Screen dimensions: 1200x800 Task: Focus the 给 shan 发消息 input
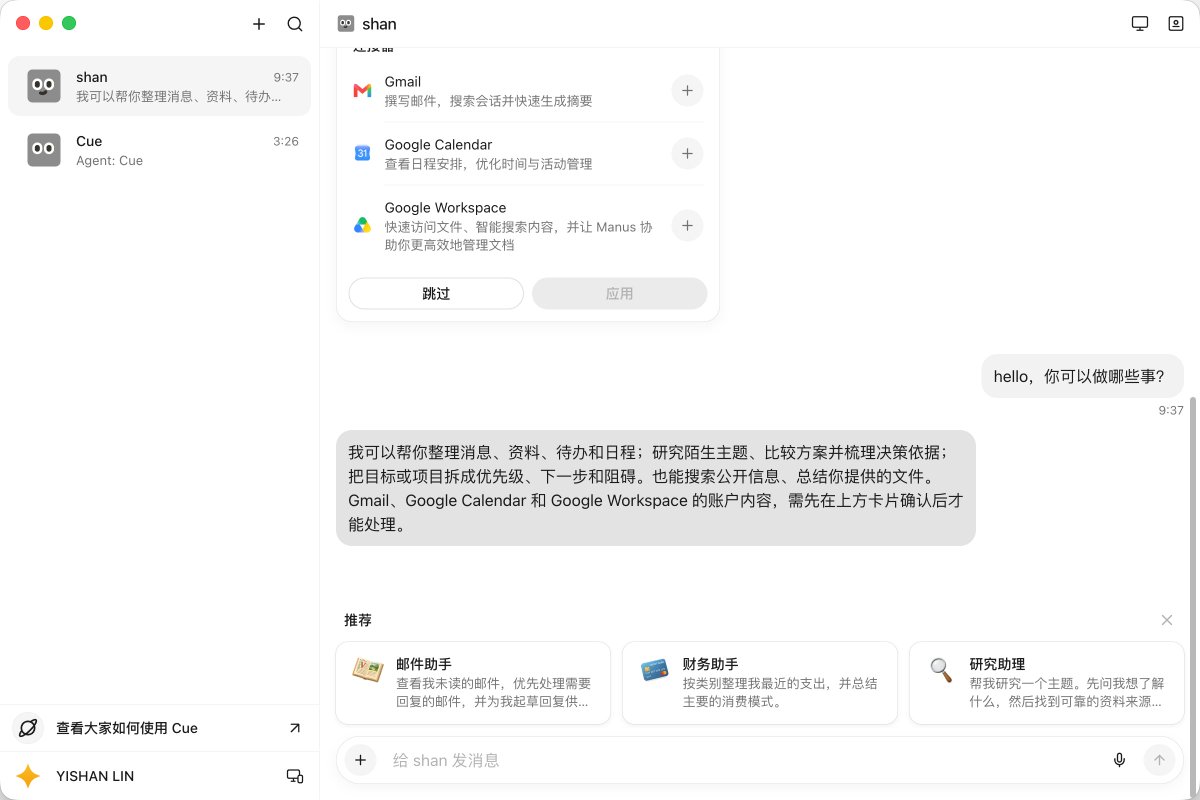click(740, 760)
